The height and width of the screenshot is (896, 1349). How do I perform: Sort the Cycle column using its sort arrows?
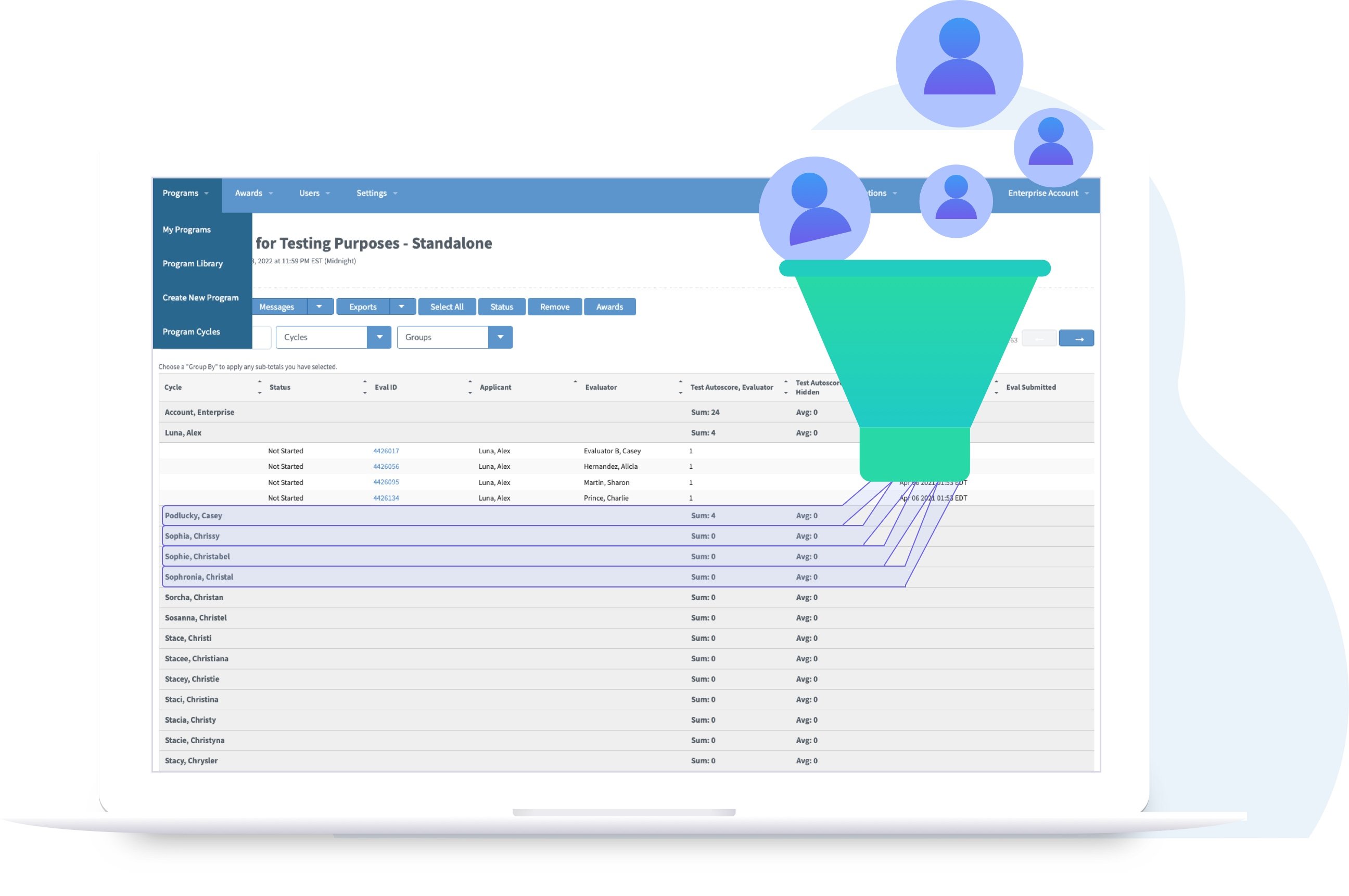point(261,387)
